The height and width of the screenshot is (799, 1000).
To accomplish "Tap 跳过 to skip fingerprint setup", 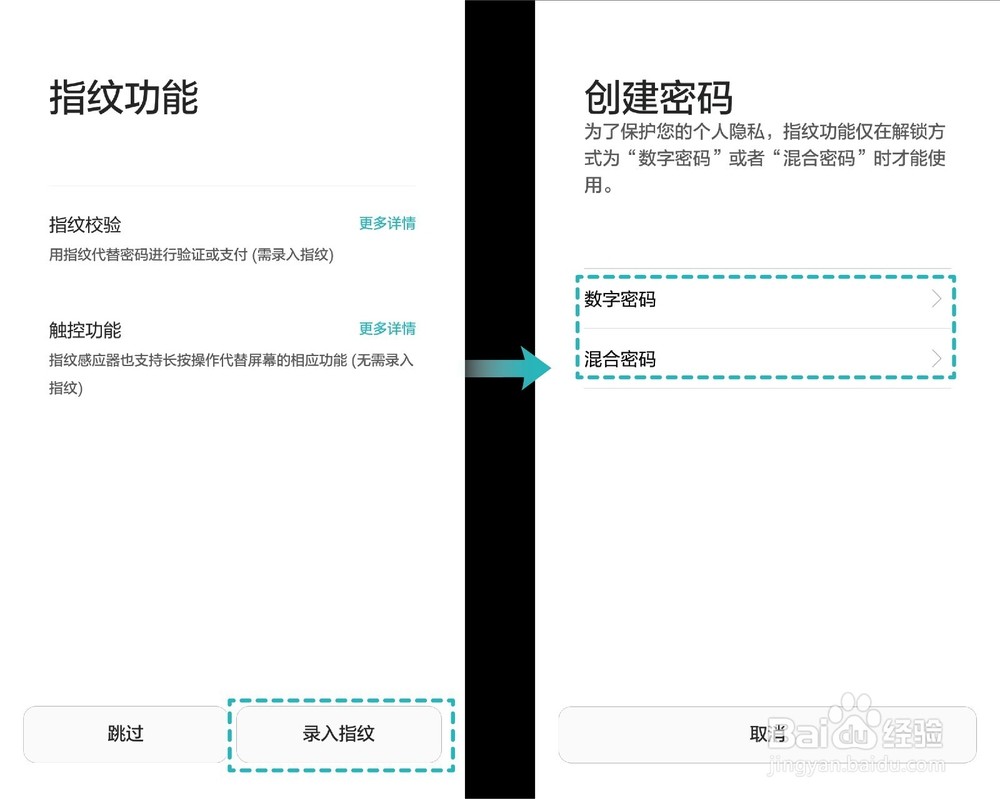I will 124,733.
